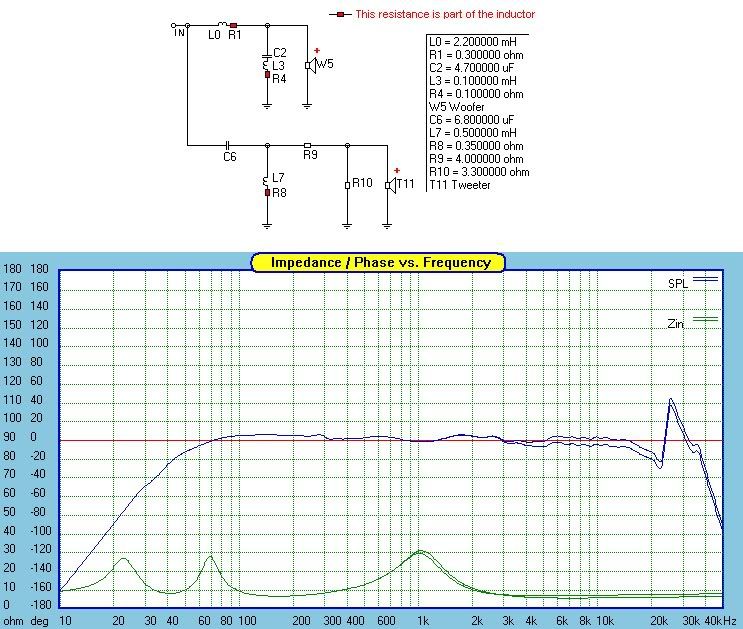Viewport: 743px width, 629px height.
Task: Click the T11 Tweeter entry in parts list
Action: 461,185
